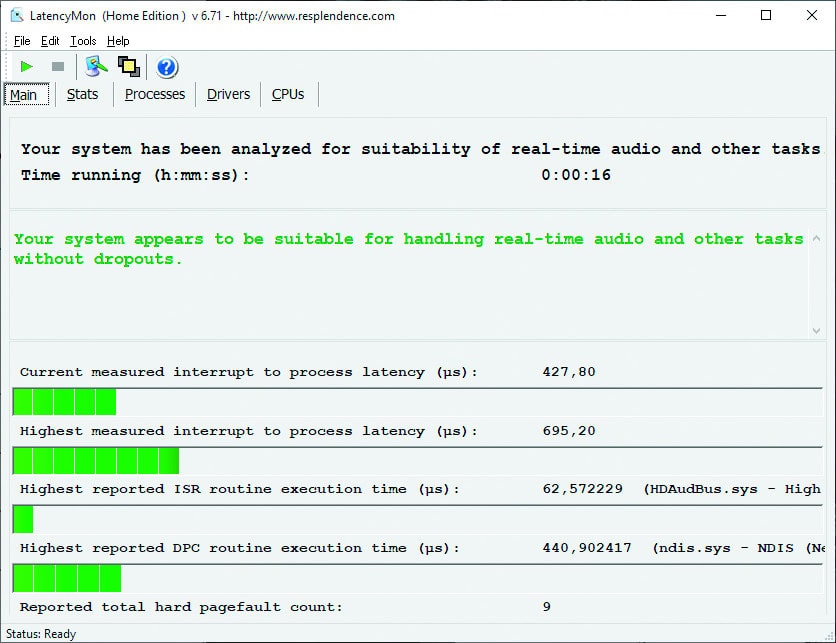Switch to the CPUs tab
The image size is (836, 643).
pyautogui.click(x=288, y=94)
